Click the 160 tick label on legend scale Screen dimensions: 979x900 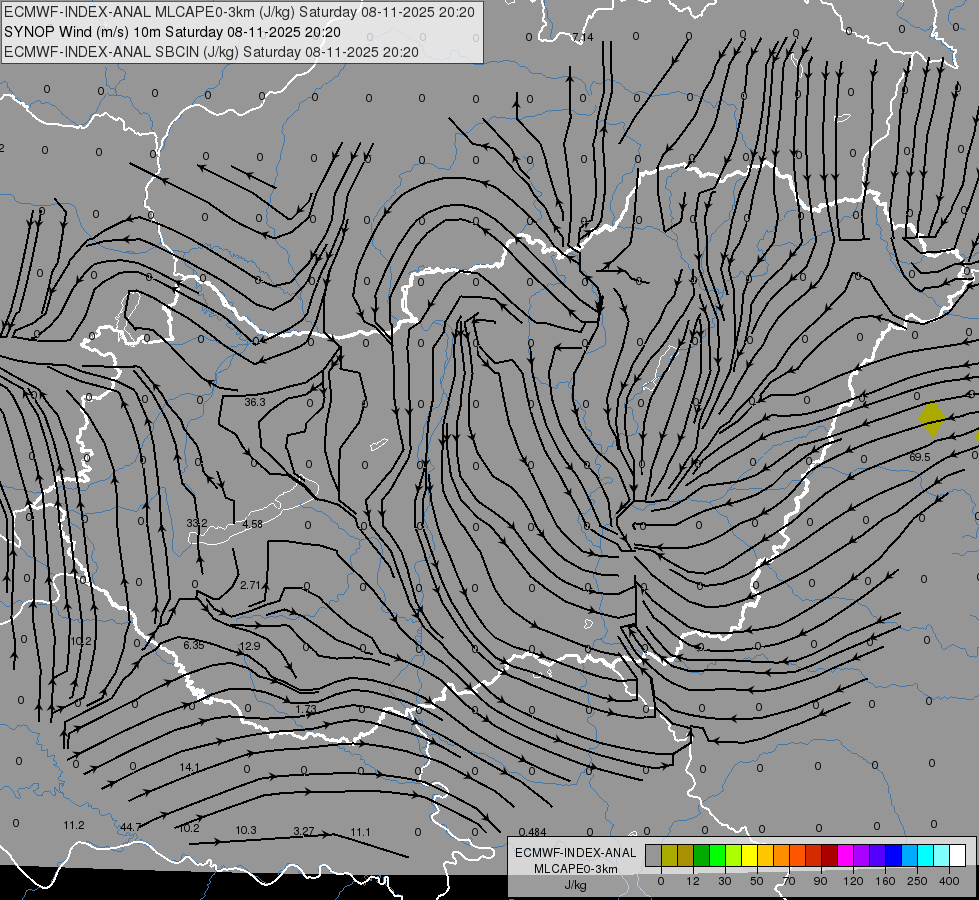tap(886, 881)
